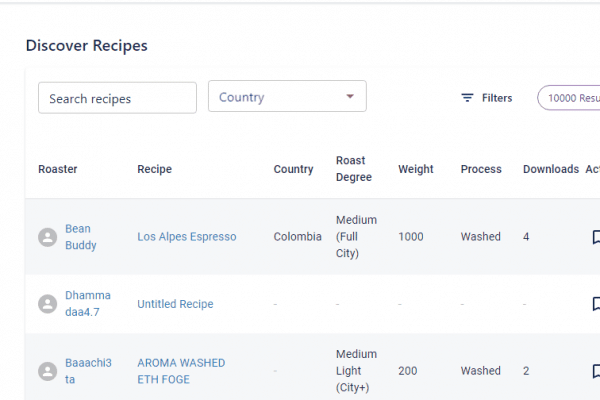
Task: Click the Baaachi3ta avatar icon
Action: coord(47,371)
